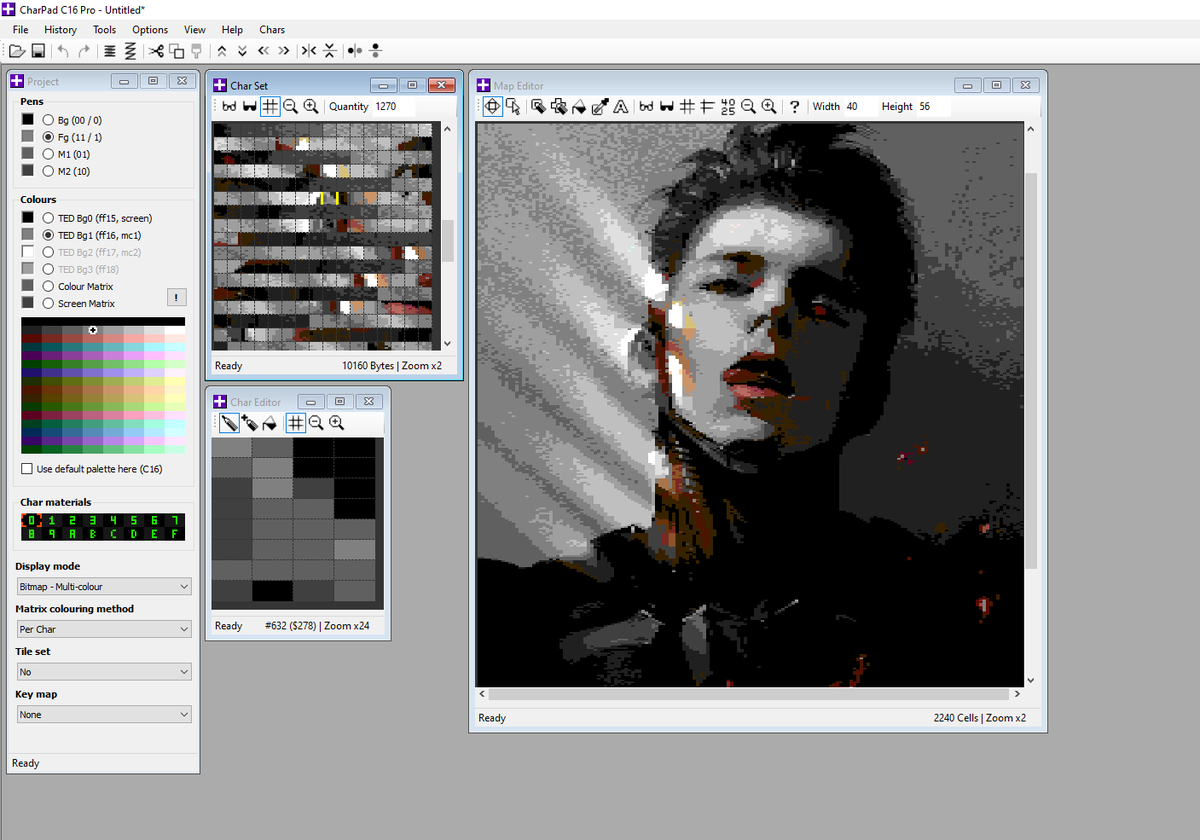Select the flood fill tool in Map Editor
Viewport: 1200px width, 840px height.
pyautogui.click(x=579, y=106)
